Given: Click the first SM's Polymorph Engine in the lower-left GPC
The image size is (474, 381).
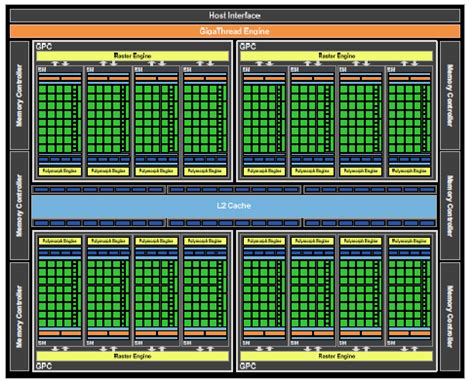Looking at the screenshot, I should click(60, 241).
